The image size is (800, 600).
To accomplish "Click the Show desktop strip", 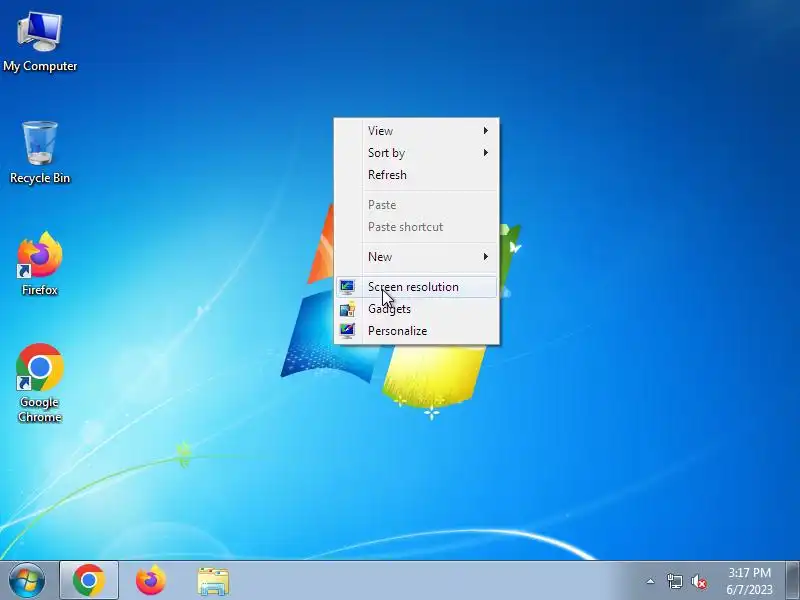I will tap(793, 581).
